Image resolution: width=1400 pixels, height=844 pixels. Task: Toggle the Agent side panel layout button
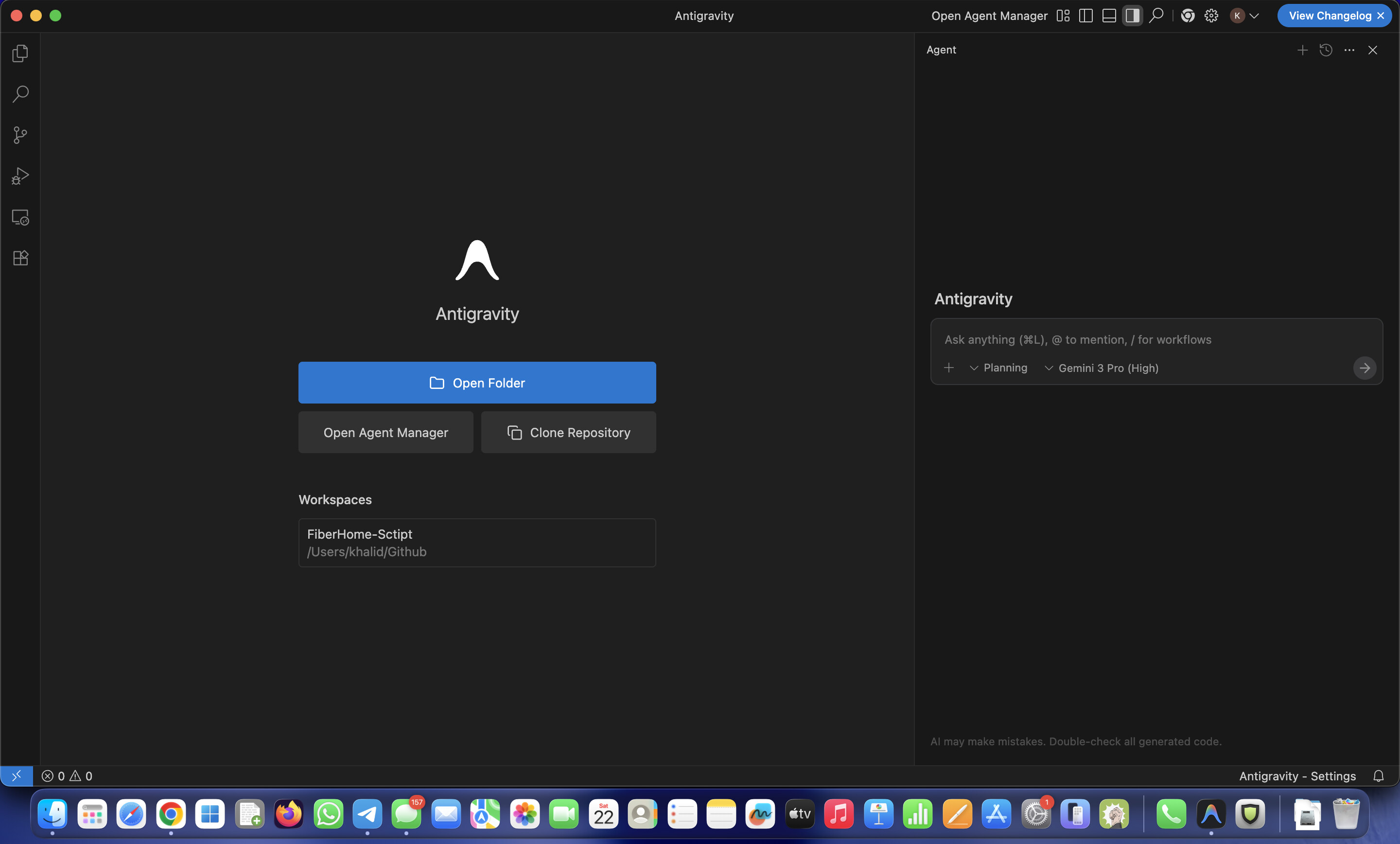[x=1132, y=16]
